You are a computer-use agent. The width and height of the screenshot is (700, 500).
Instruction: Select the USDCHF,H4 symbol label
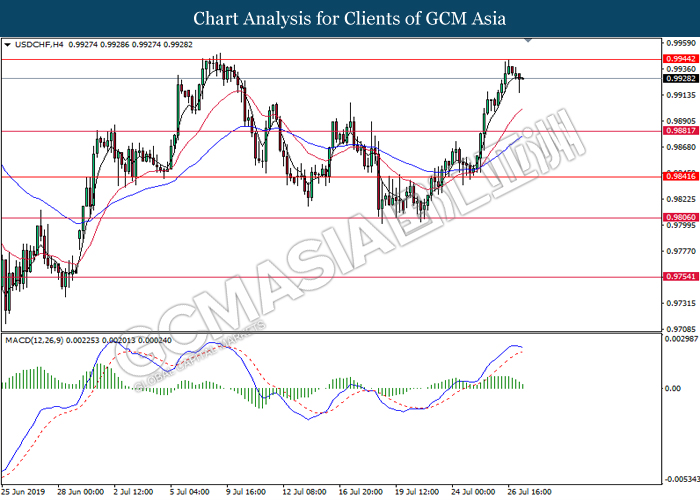[x=37, y=45]
